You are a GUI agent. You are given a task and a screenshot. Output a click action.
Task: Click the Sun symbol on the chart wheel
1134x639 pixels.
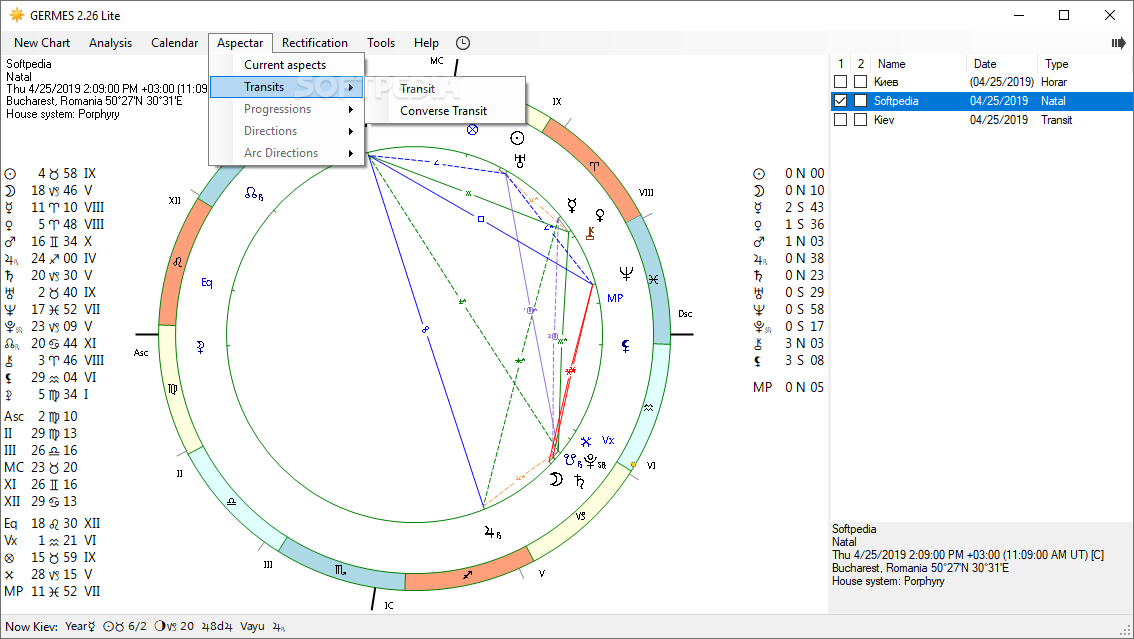coord(517,138)
